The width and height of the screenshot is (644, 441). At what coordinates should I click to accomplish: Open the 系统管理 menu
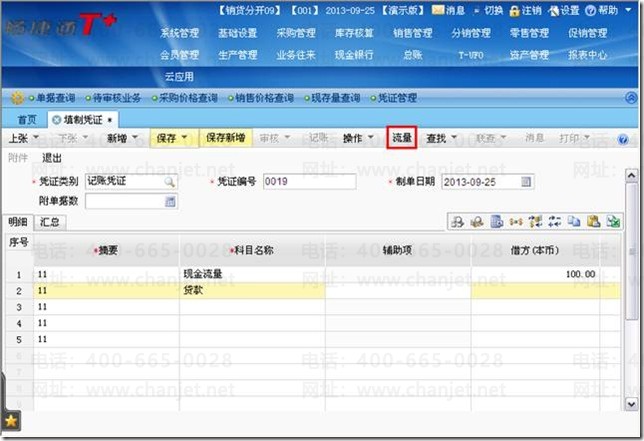[x=179, y=33]
